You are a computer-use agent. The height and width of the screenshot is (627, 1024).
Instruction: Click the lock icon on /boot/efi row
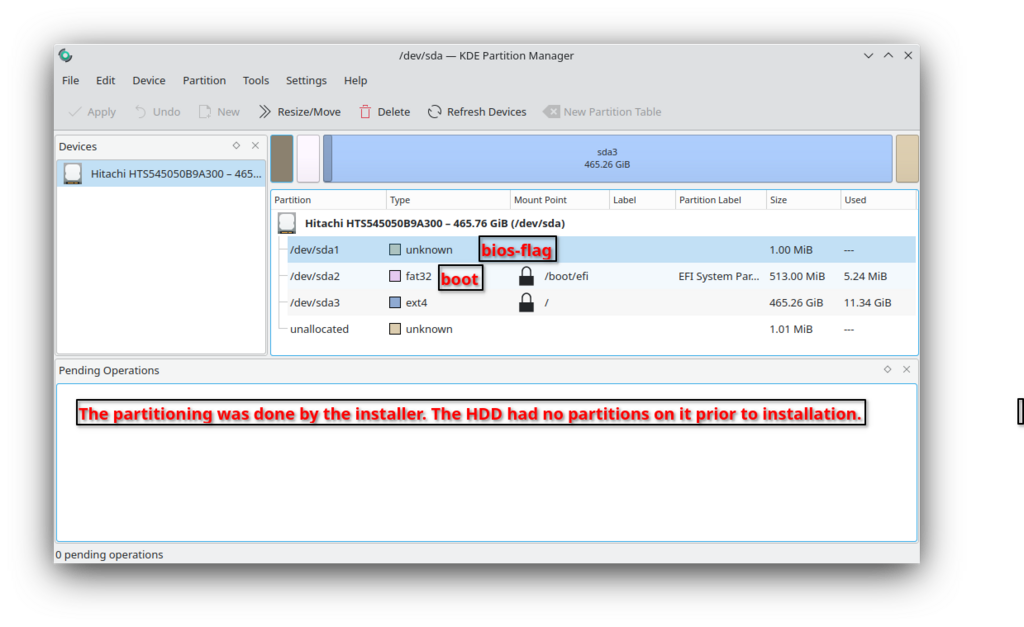tap(526, 276)
